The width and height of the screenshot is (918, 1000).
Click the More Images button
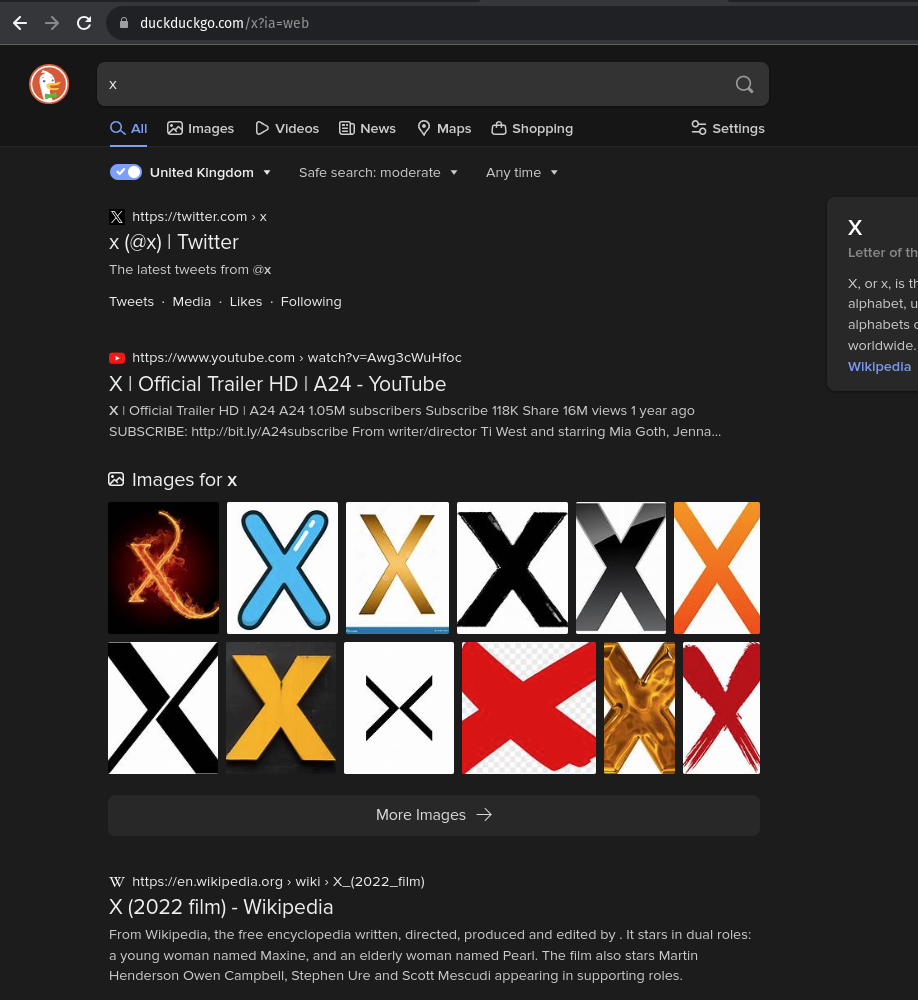pyautogui.click(x=434, y=815)
